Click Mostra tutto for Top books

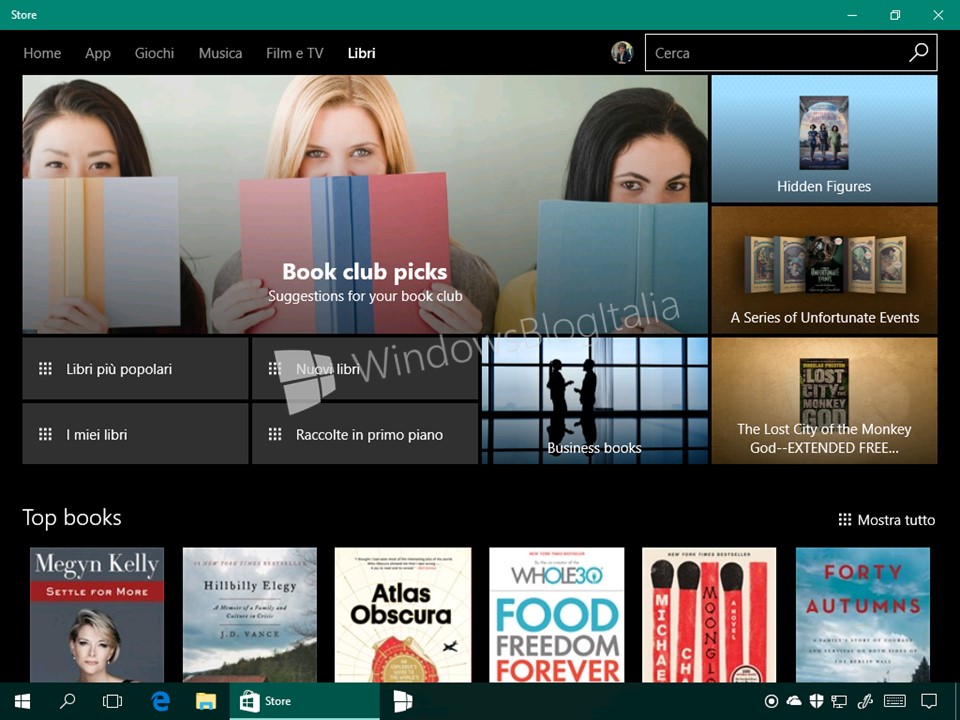[887, 520]
